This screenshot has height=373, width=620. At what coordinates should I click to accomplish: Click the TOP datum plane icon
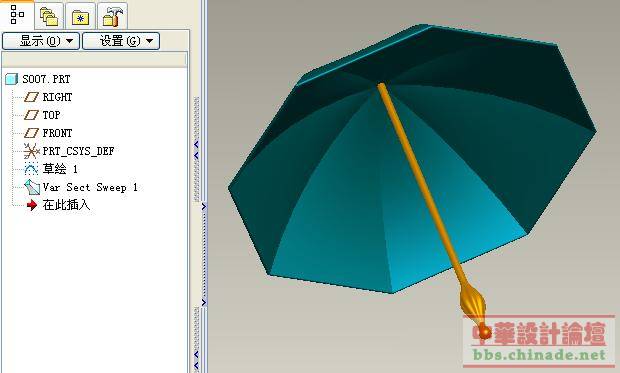click(31, 115)
